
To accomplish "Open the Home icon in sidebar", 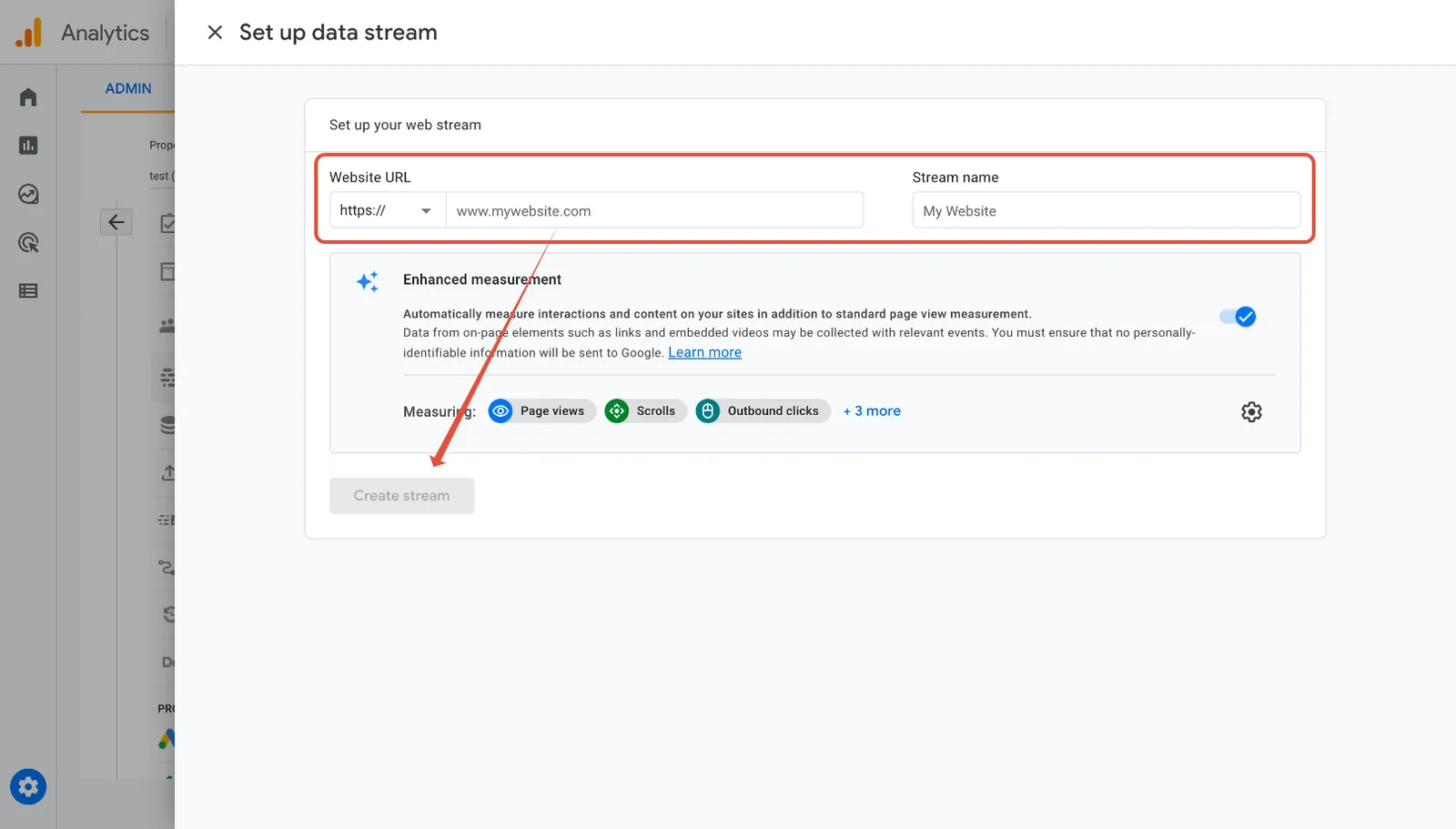I will pyautogui.click(x=28, y=97).
